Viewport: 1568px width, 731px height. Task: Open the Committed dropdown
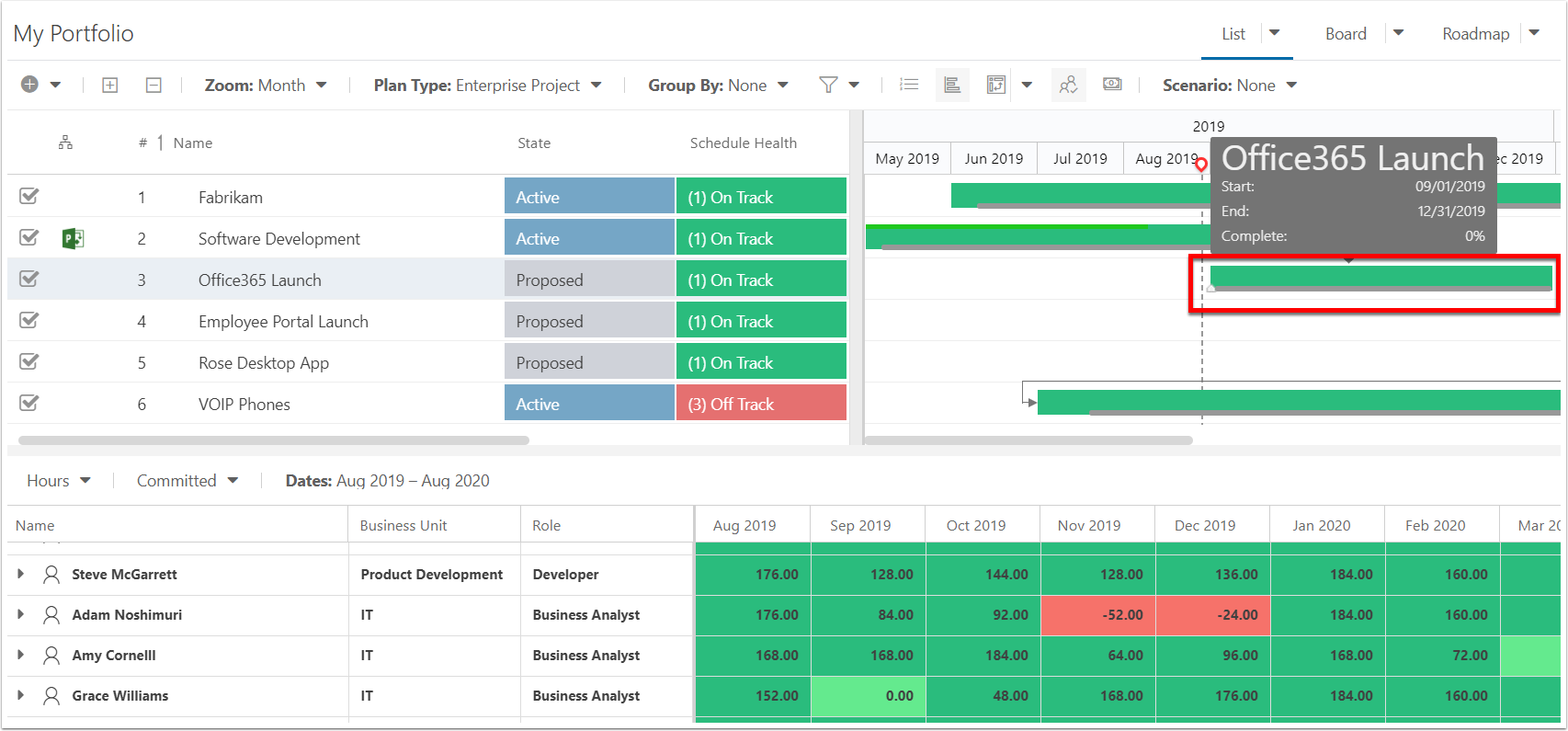click(x=187, y=481)
